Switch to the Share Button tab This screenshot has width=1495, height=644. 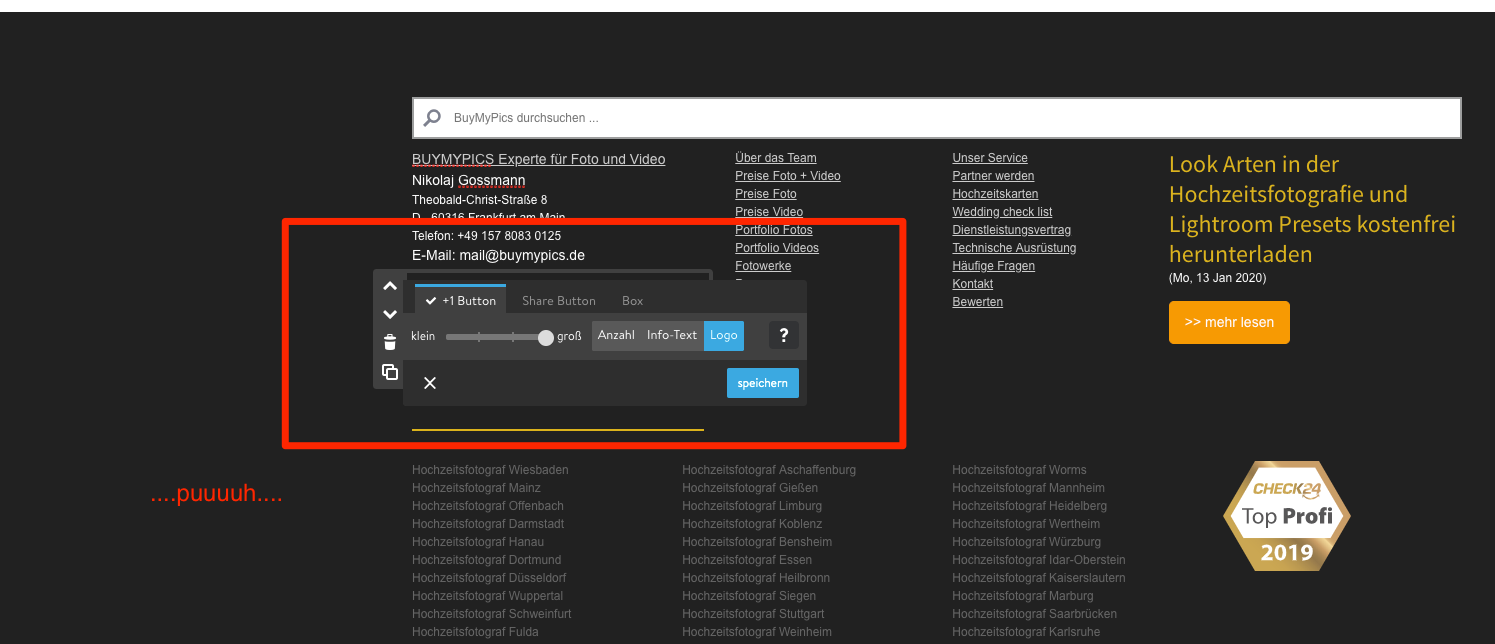click(x=558, y=300)
